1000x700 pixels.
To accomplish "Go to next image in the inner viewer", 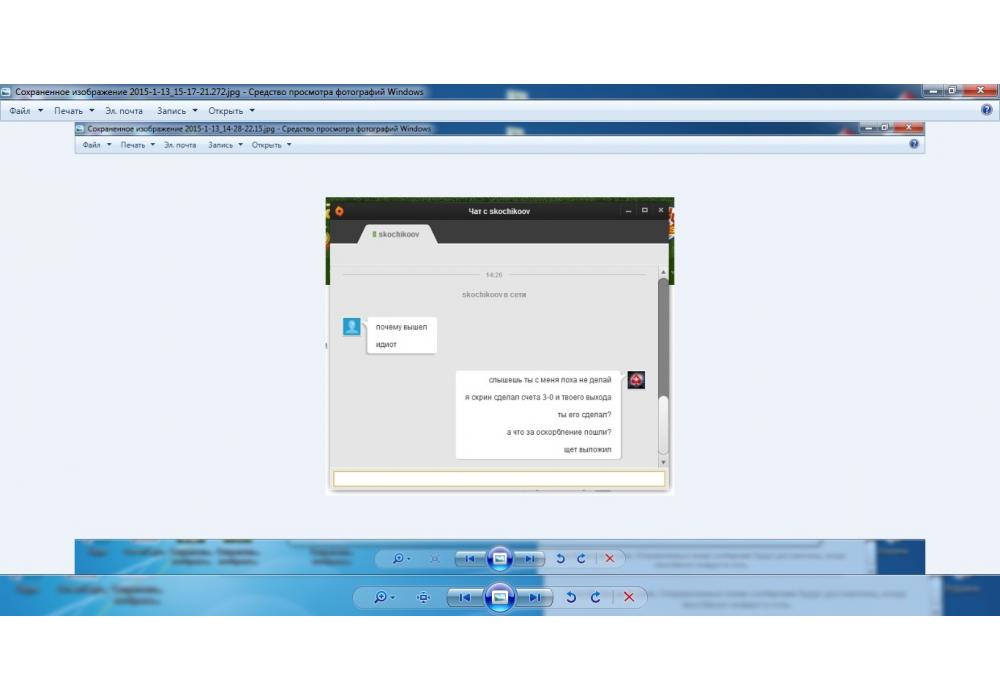I will click(x=529, y=559).
